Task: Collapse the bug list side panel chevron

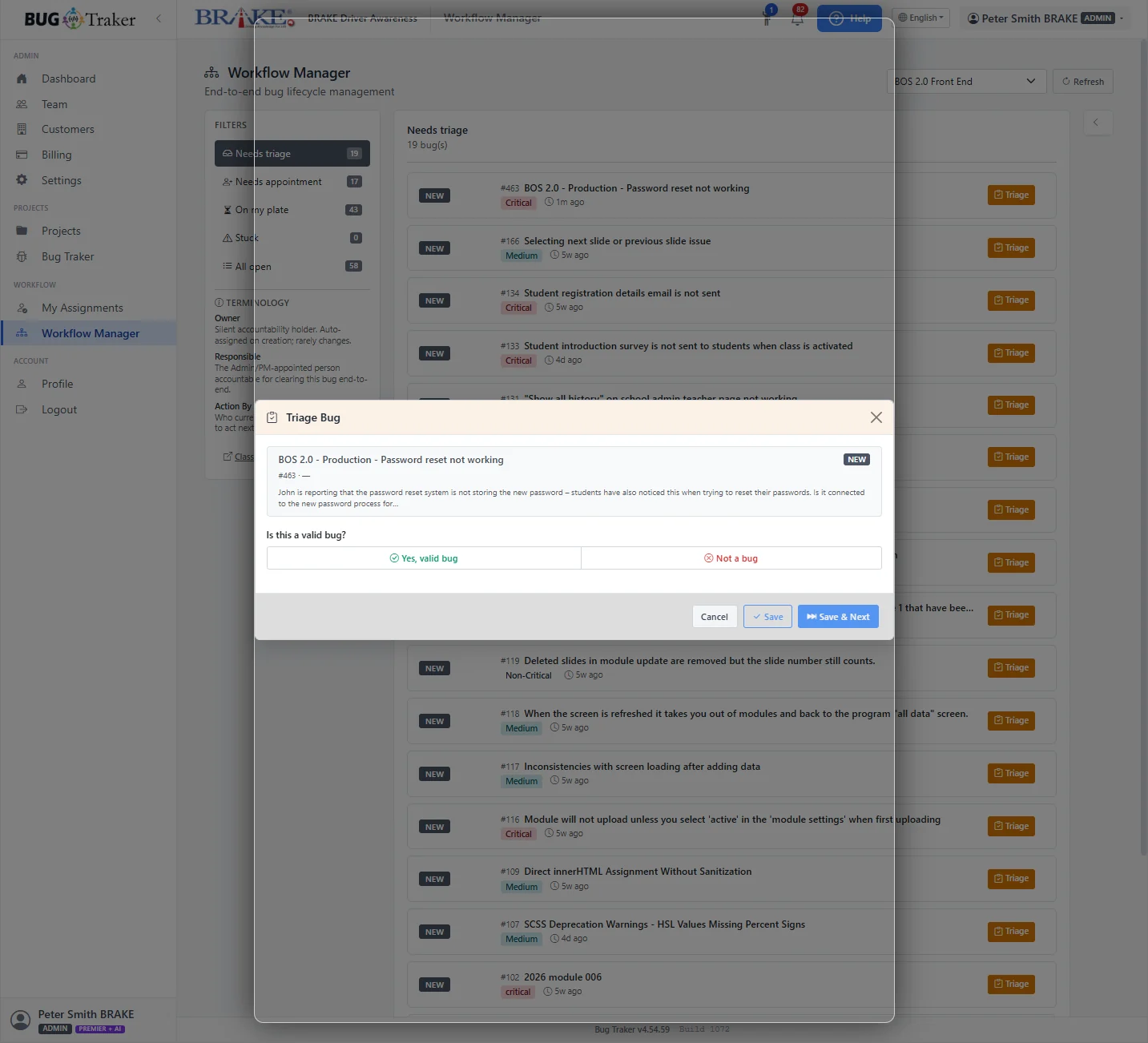Action: pyautogui.click(x=1096, y=123)
